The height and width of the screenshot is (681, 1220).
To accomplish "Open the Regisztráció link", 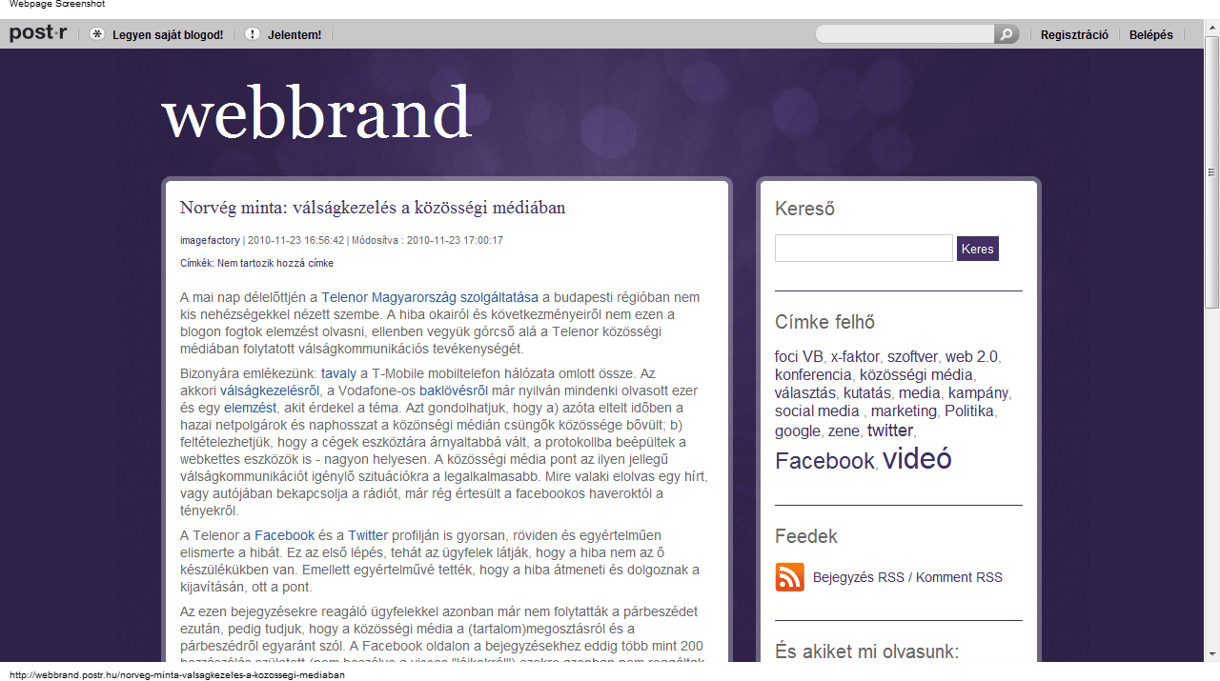I will tap(1074, 35).
